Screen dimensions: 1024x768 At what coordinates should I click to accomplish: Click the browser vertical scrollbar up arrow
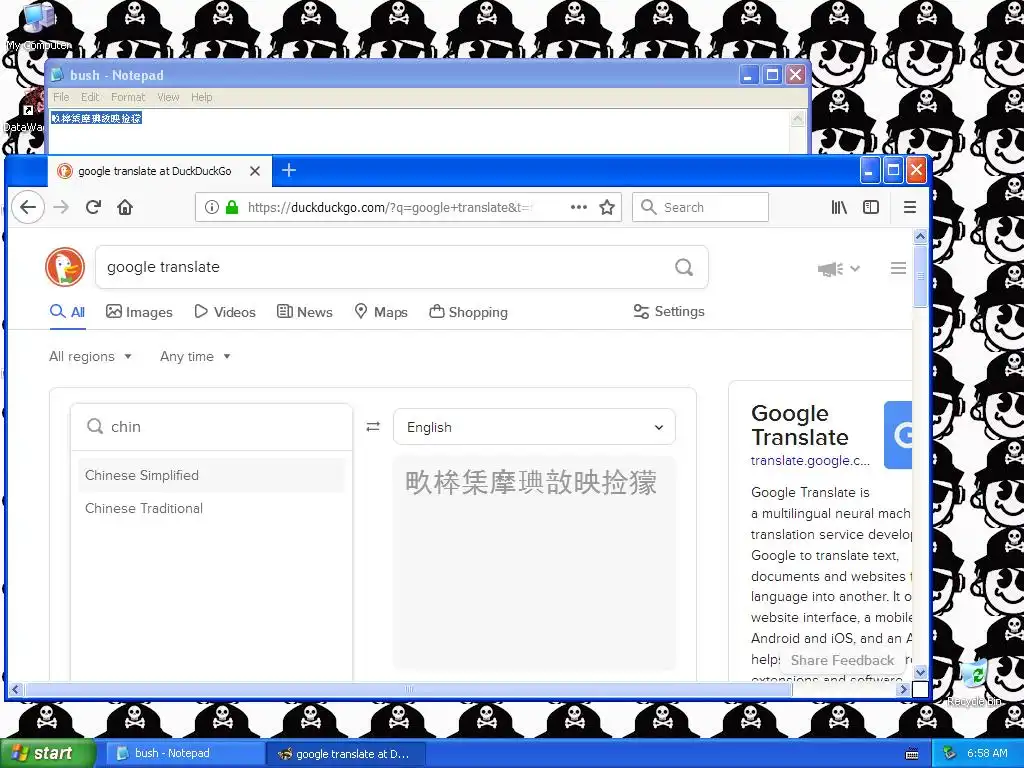click(920, 236)
